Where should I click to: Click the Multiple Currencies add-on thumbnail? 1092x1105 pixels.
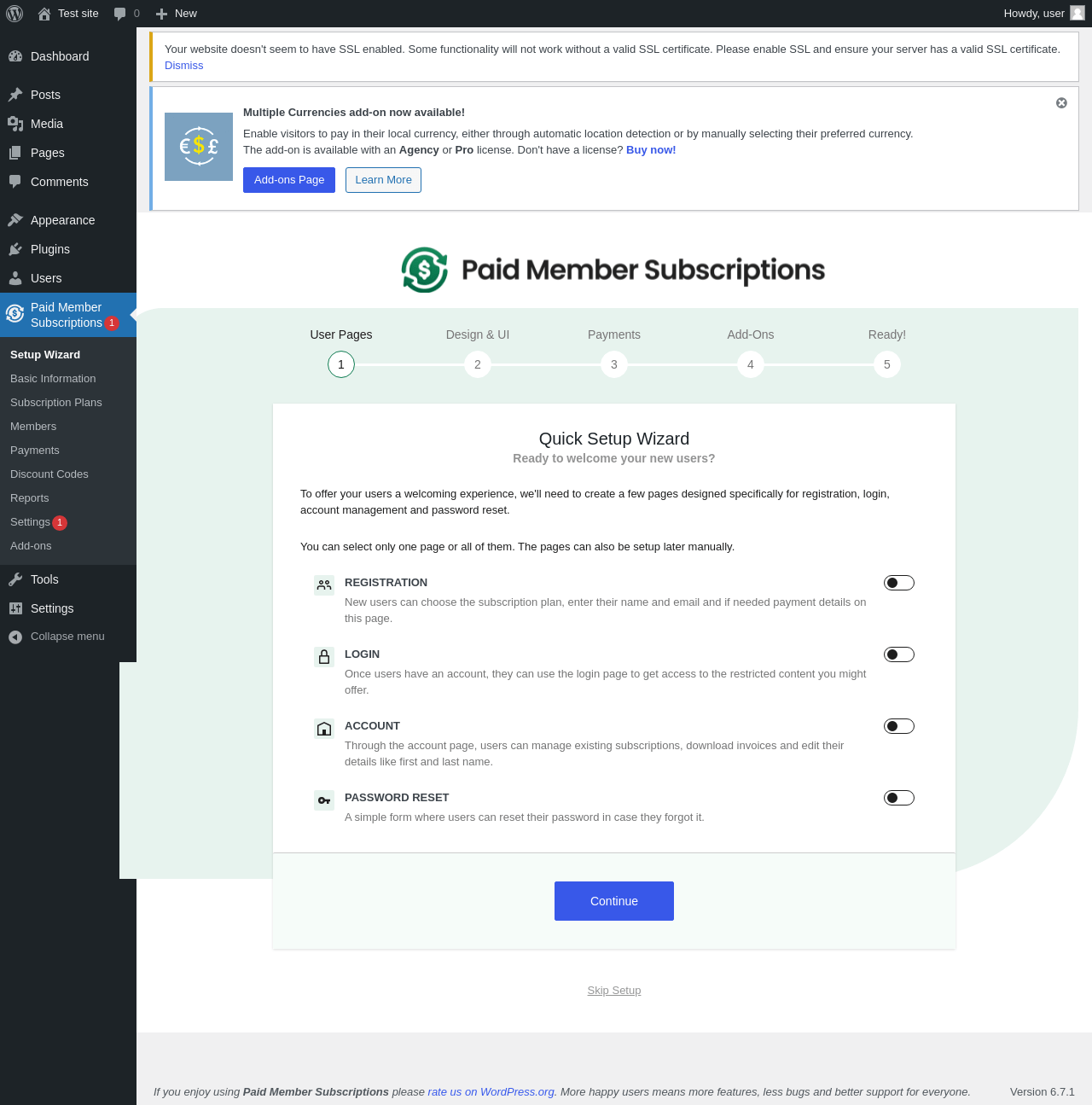(199, 147)
